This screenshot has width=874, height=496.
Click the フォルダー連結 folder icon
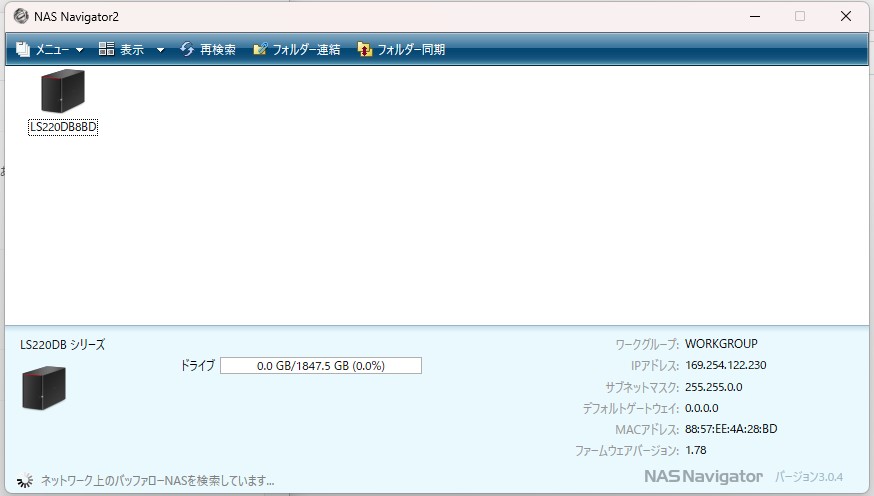pos(260,49)
